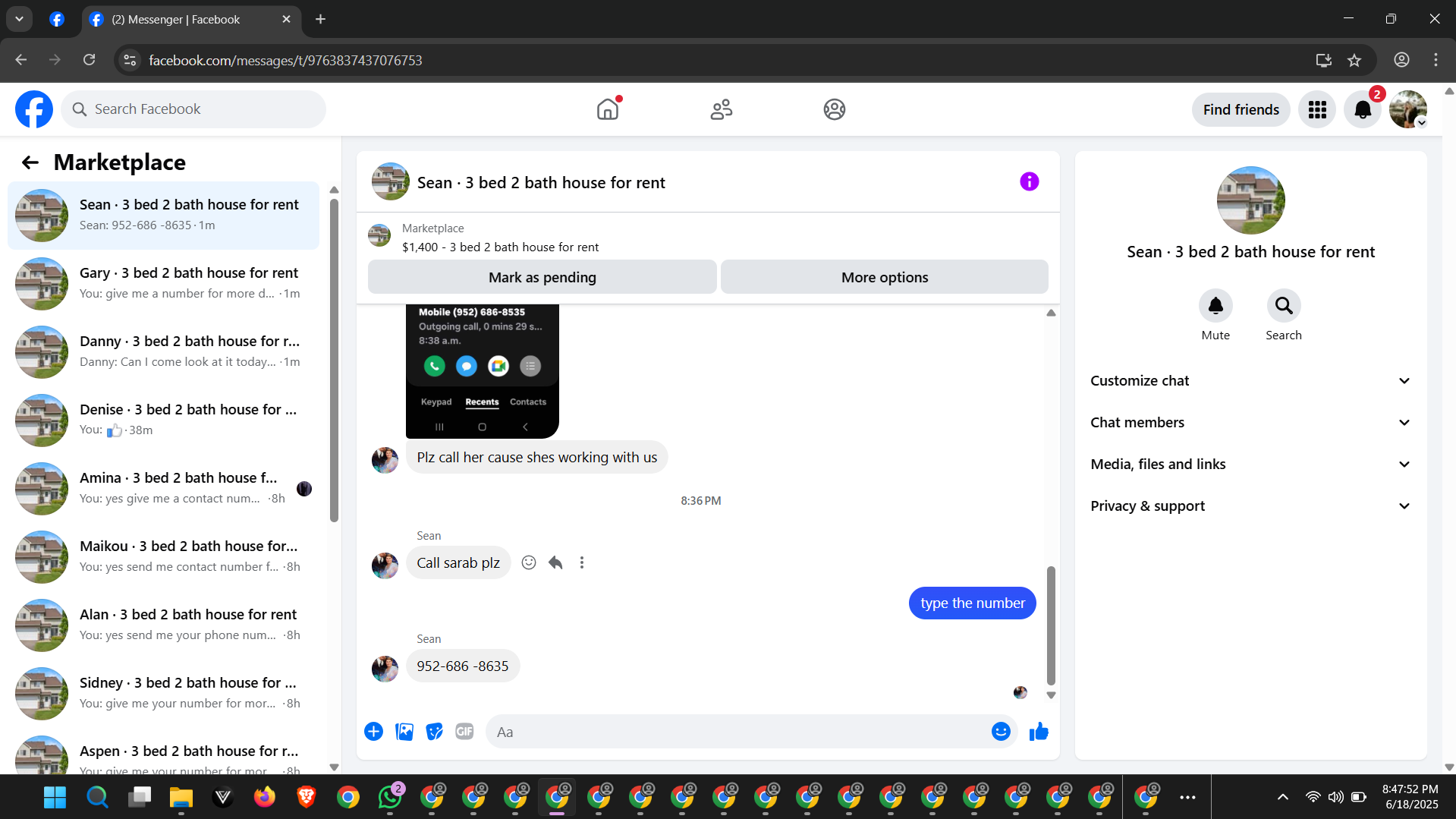Viewport: 1456px width, 819px height.
Task: Reply to 'Call sarab plz' message
Action: point(555,562)
